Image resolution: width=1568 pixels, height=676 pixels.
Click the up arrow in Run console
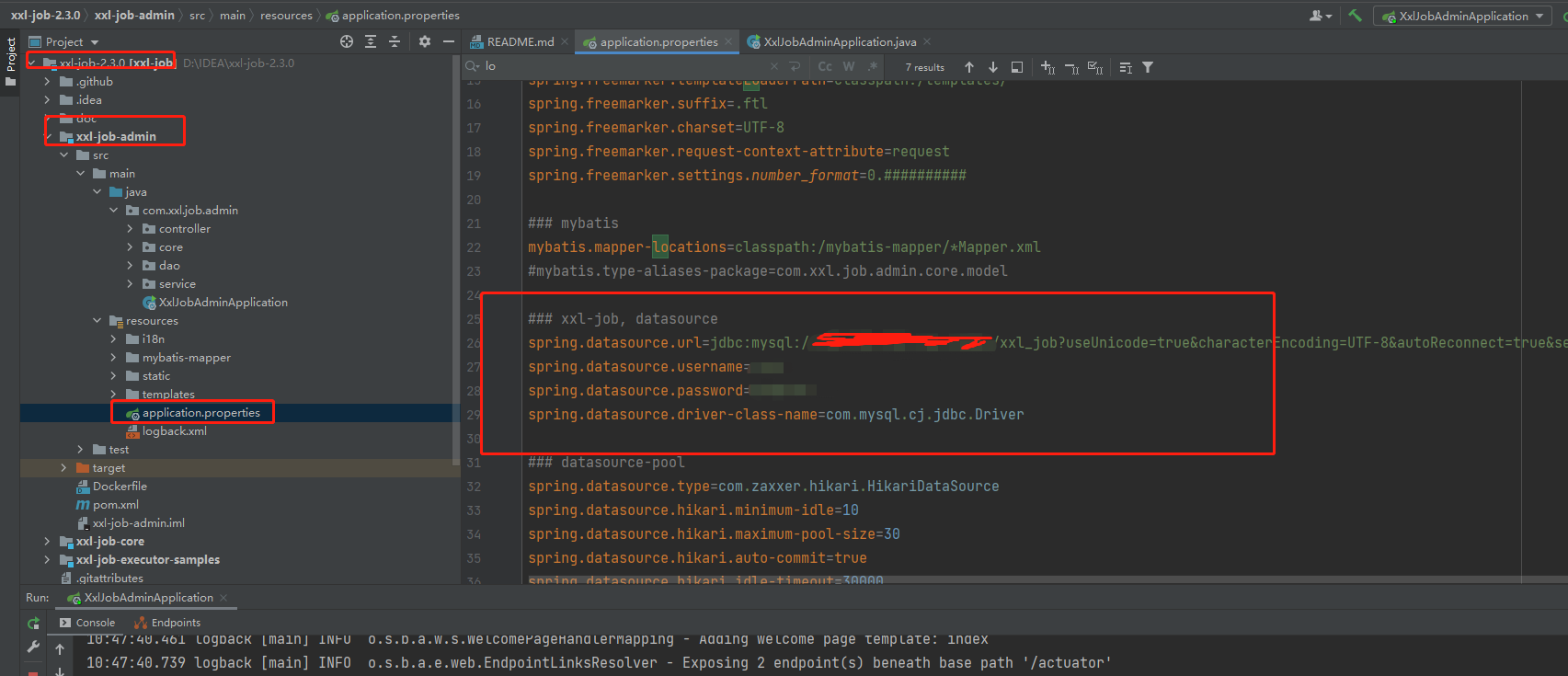point(60,649)
